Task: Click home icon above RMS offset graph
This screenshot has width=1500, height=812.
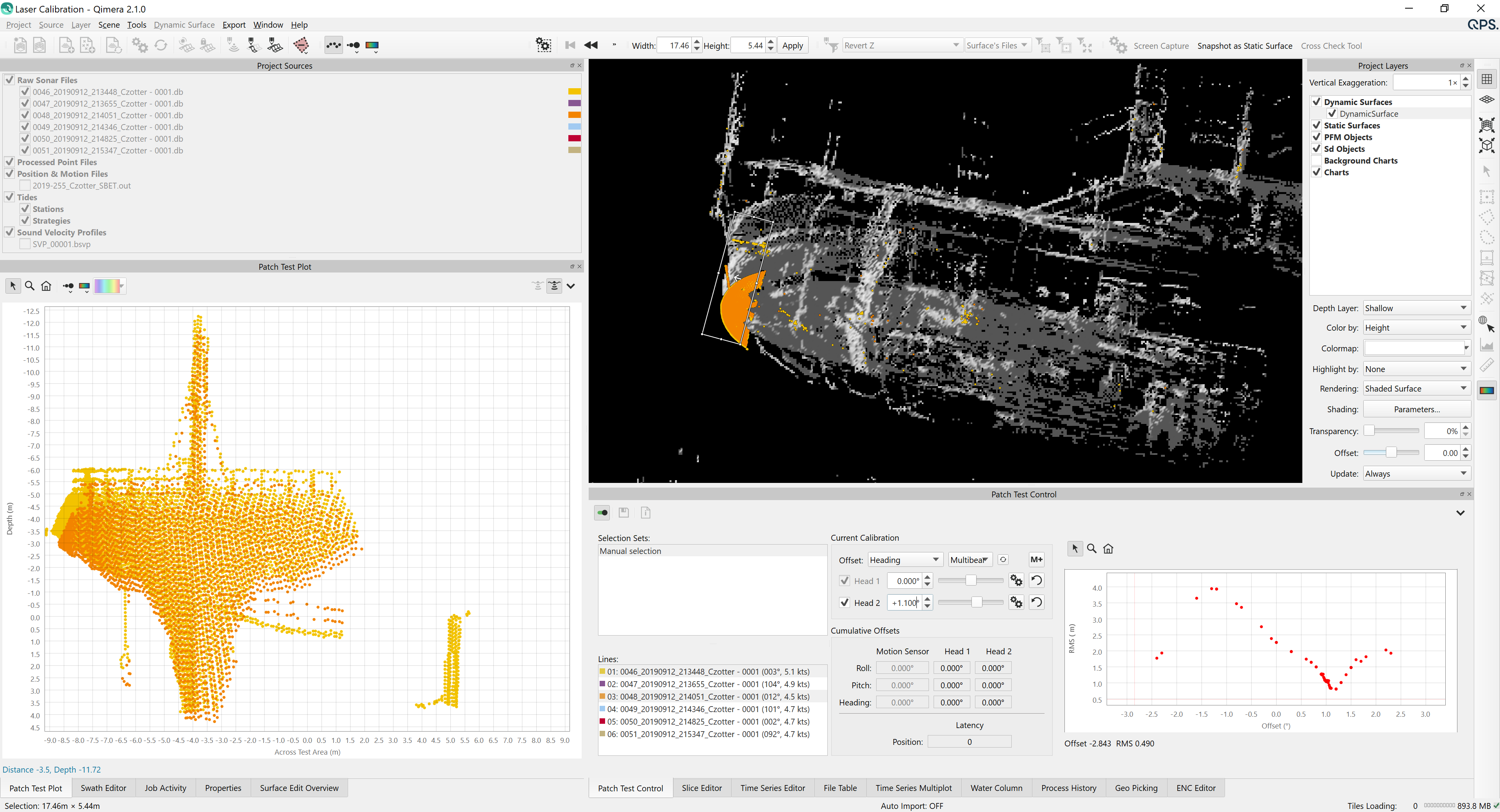Action: point(1108,548)
